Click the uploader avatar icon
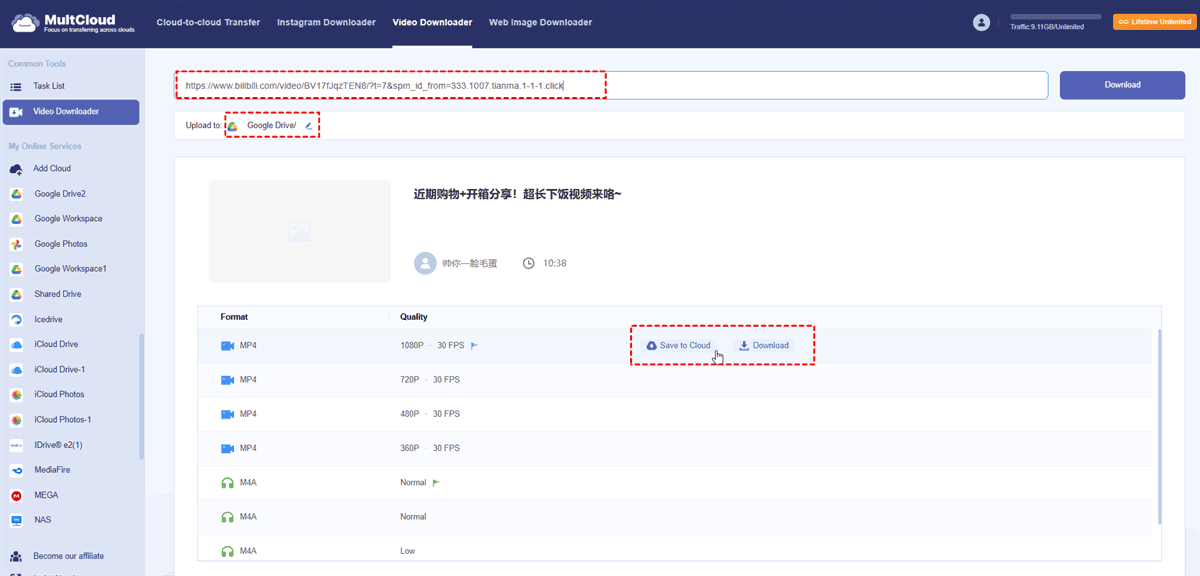This screenshot has width=1200, height=576. tap(425, 263)
